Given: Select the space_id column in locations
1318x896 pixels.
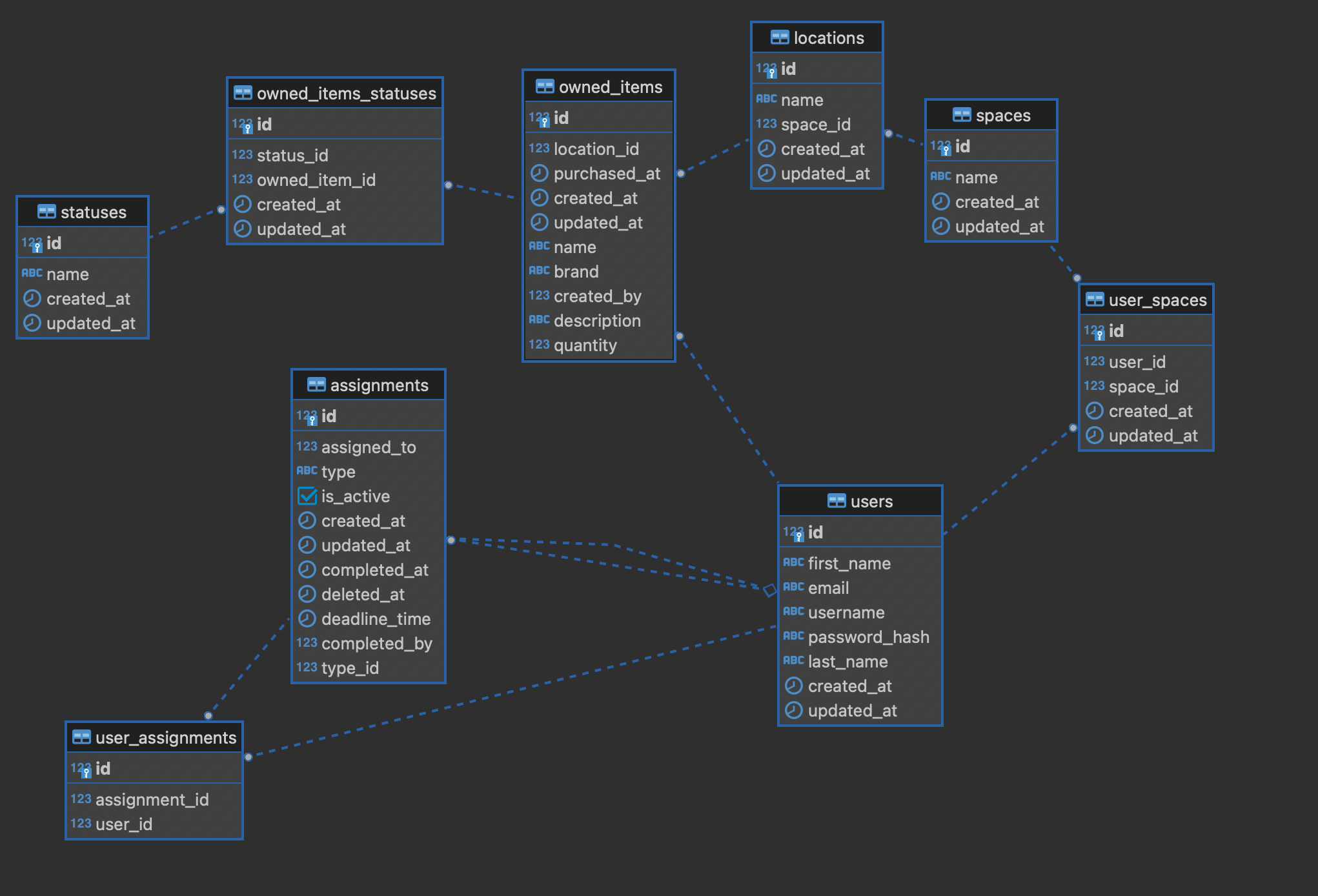Looking at the screenshot, I should coord(815,124).
